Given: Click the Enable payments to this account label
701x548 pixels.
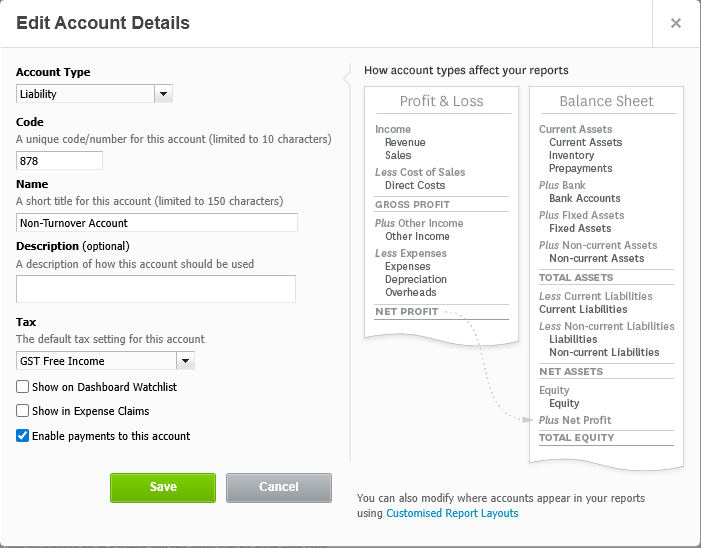Looking at the screenshot, I should pyautogui.click(x=111, y=436).
